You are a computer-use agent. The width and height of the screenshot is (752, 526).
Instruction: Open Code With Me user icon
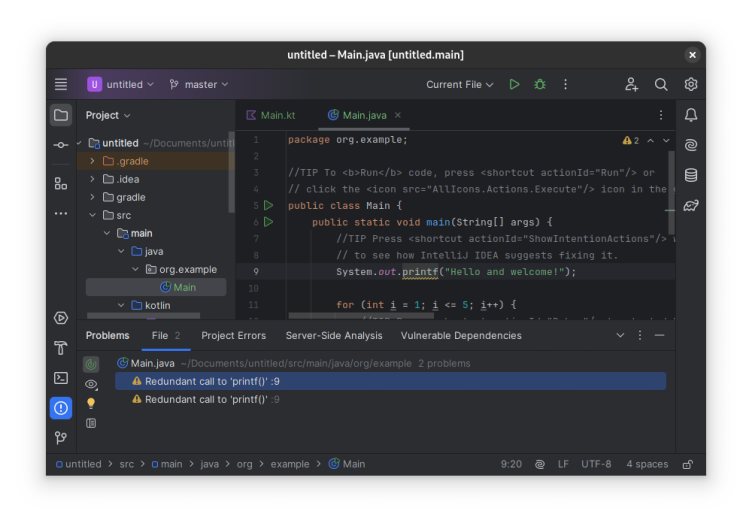[631, 84]
